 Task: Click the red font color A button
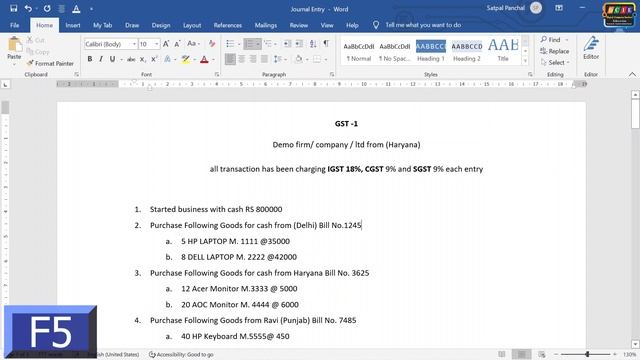pyautogui.click(x=204, y=60)
